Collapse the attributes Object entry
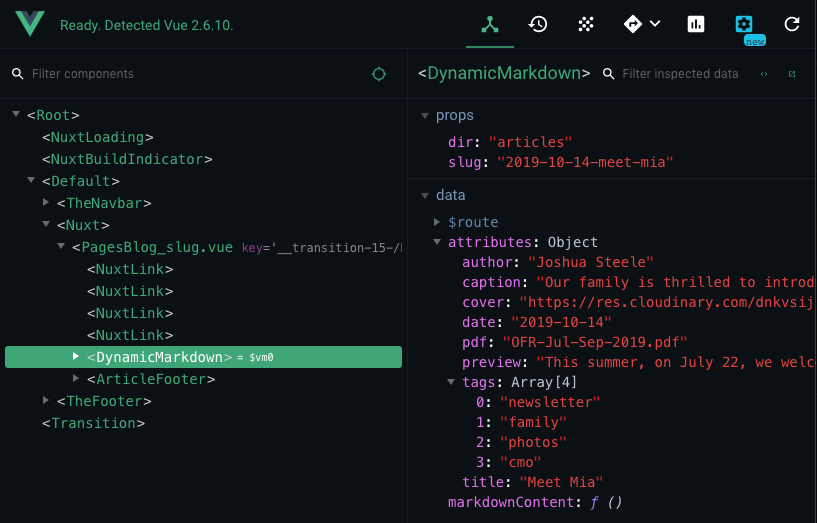Viewport: 817px width, 523px height. coord(438,242)
